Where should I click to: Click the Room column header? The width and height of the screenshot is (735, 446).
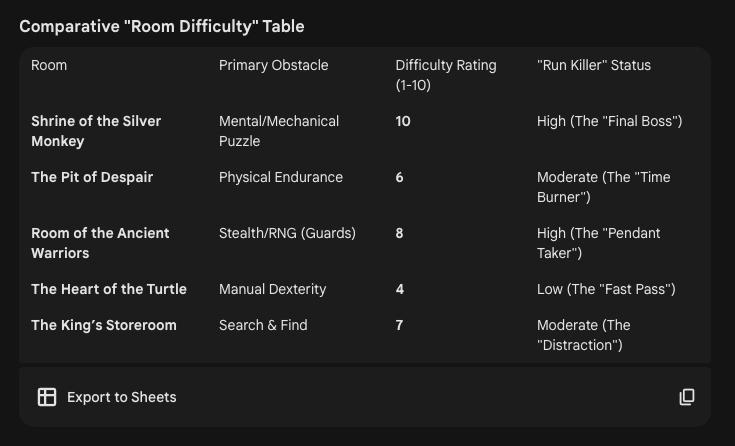(x=49, y=65)
